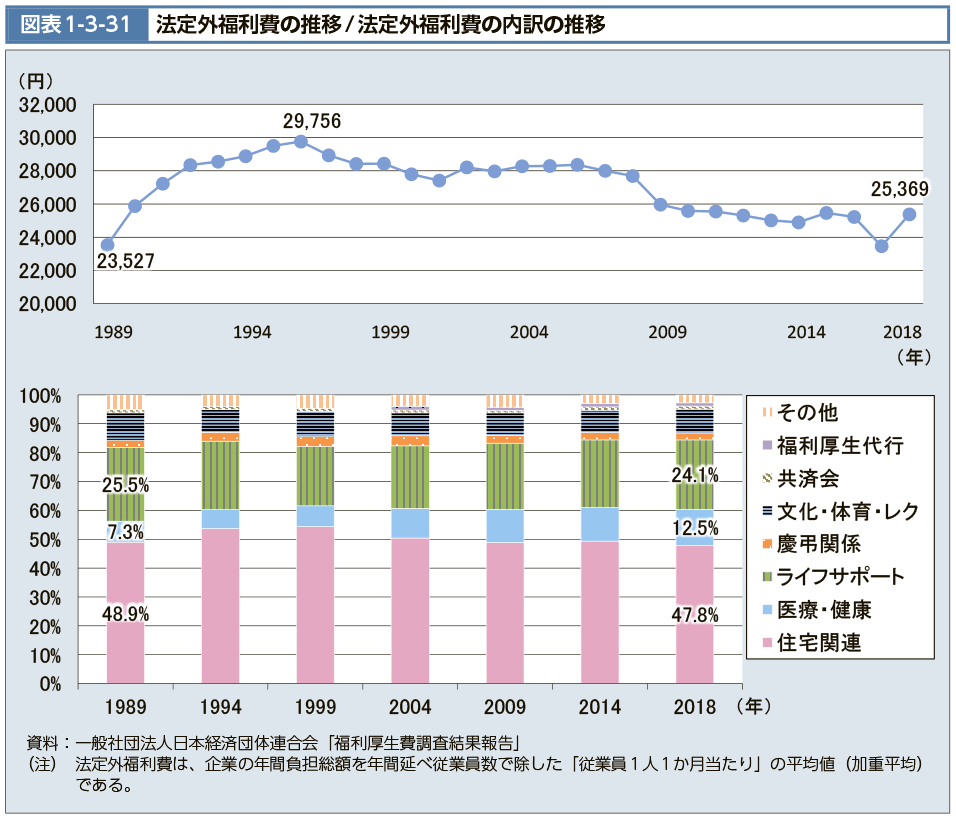Screen dimensions: 956x819
Task: Click the 慶弔関係 orange legend marker
Action: click(766, 544)
